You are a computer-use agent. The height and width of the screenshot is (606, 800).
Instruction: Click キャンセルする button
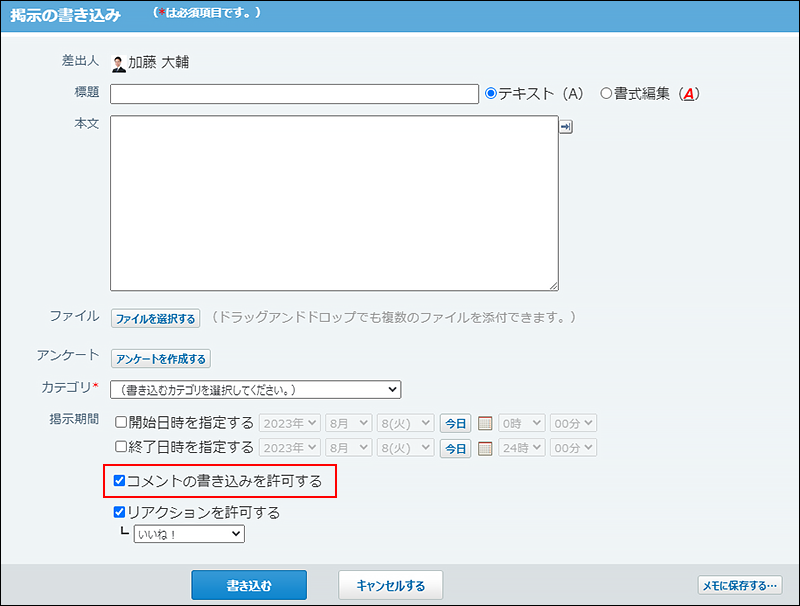click(x=390, y=585)
